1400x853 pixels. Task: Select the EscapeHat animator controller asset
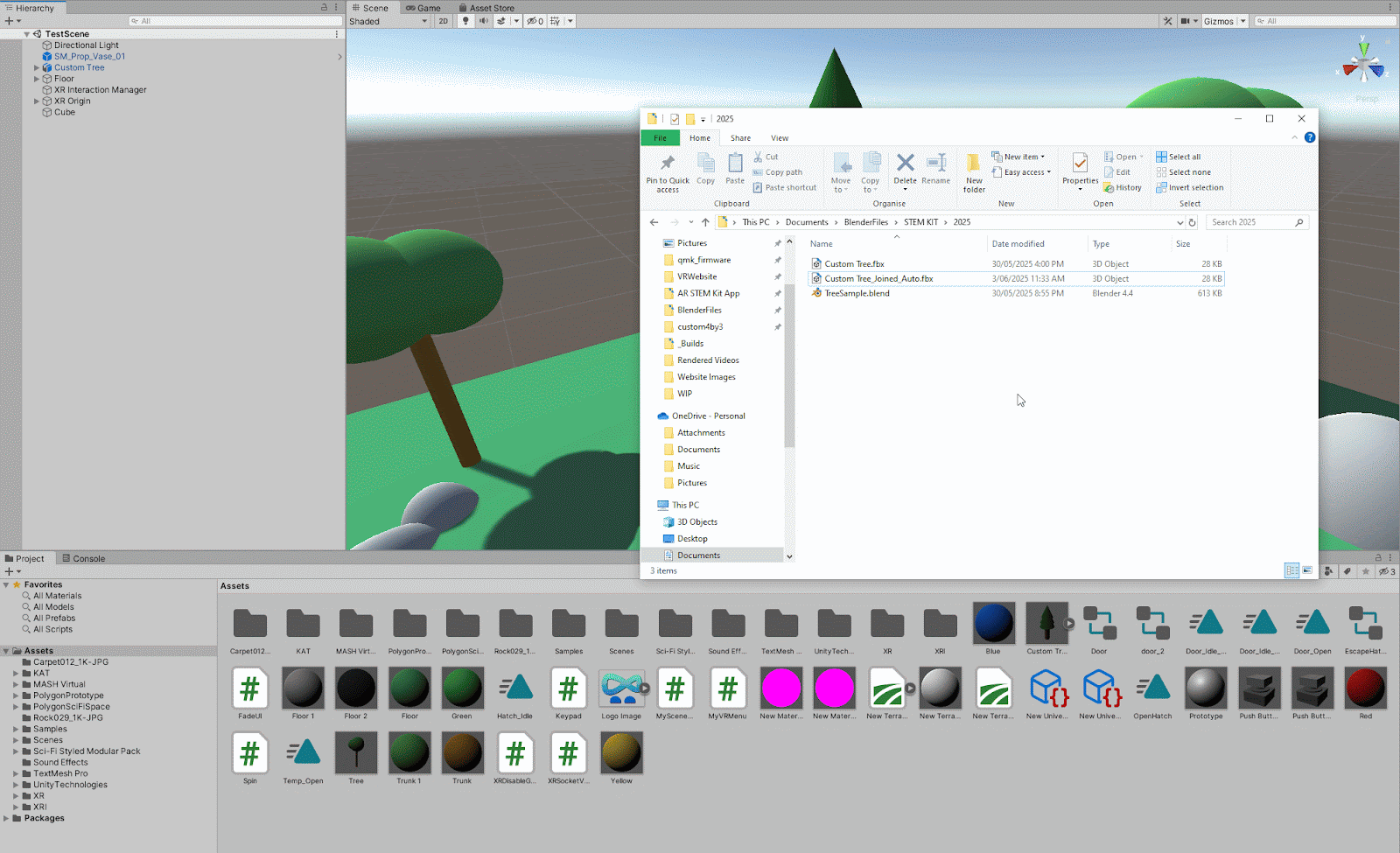1365,629
